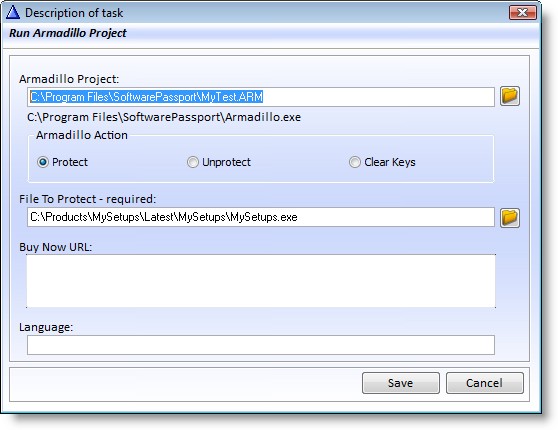Focus the Language text field
Image resolution: width=558 pixels, height=430 pixels.
[x=260, y=345]
